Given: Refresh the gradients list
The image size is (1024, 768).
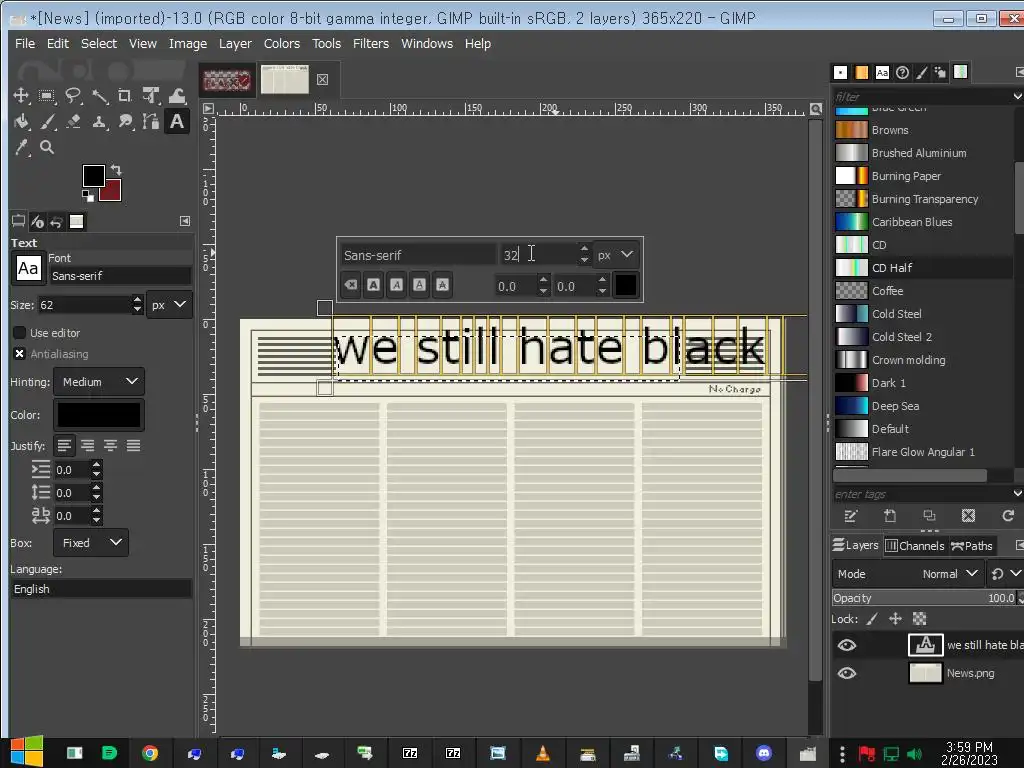Looking at the screenshot, I should click(1008, 516).
